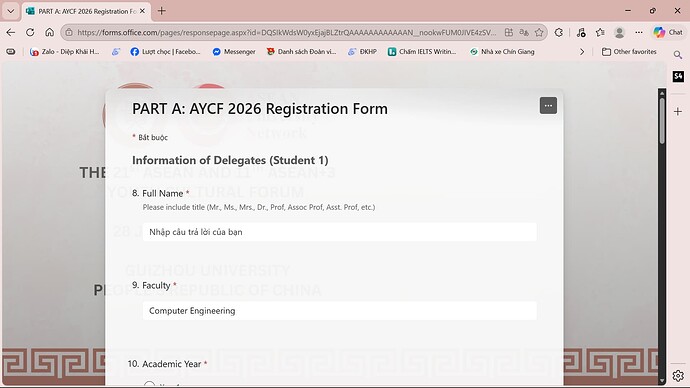
Task: Open the Favorites hub star icon
Action: (600, 32)
